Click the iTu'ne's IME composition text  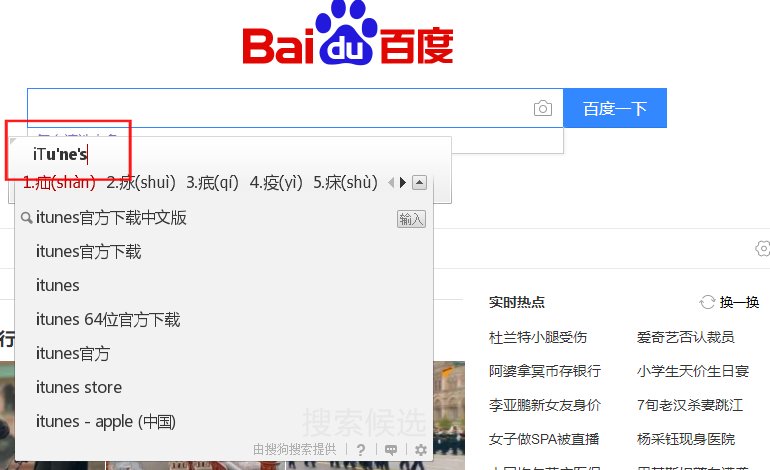[x=60, y=154]
